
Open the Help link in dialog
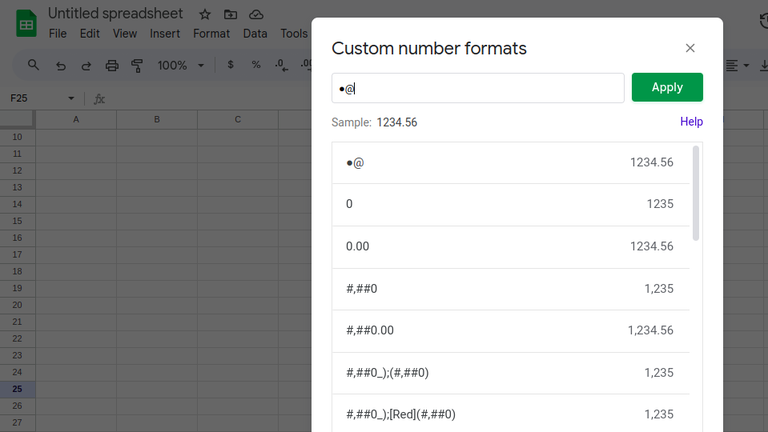[x=691, y=122]
